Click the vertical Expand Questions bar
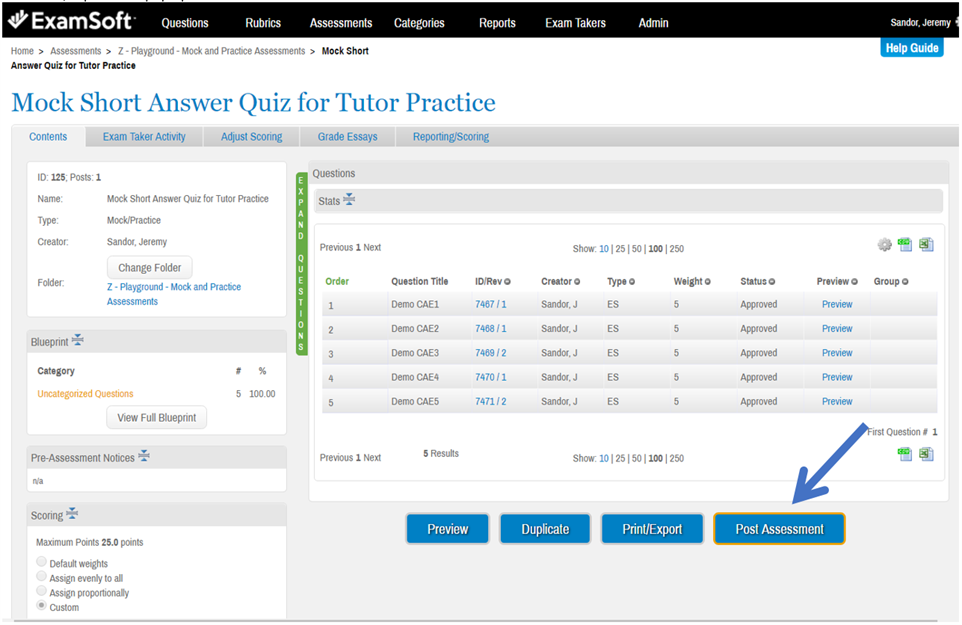This screenshot has width=962, height=625. click(x=301, y=264)
